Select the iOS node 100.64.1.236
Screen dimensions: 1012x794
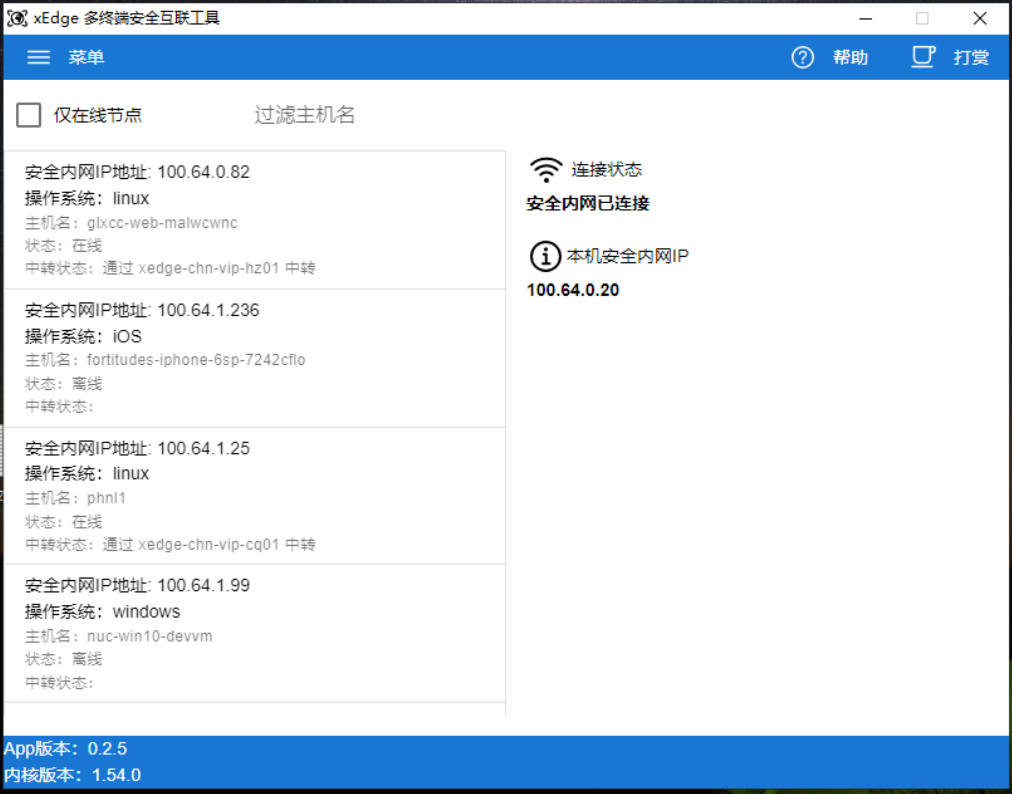(x=254, y=358)
